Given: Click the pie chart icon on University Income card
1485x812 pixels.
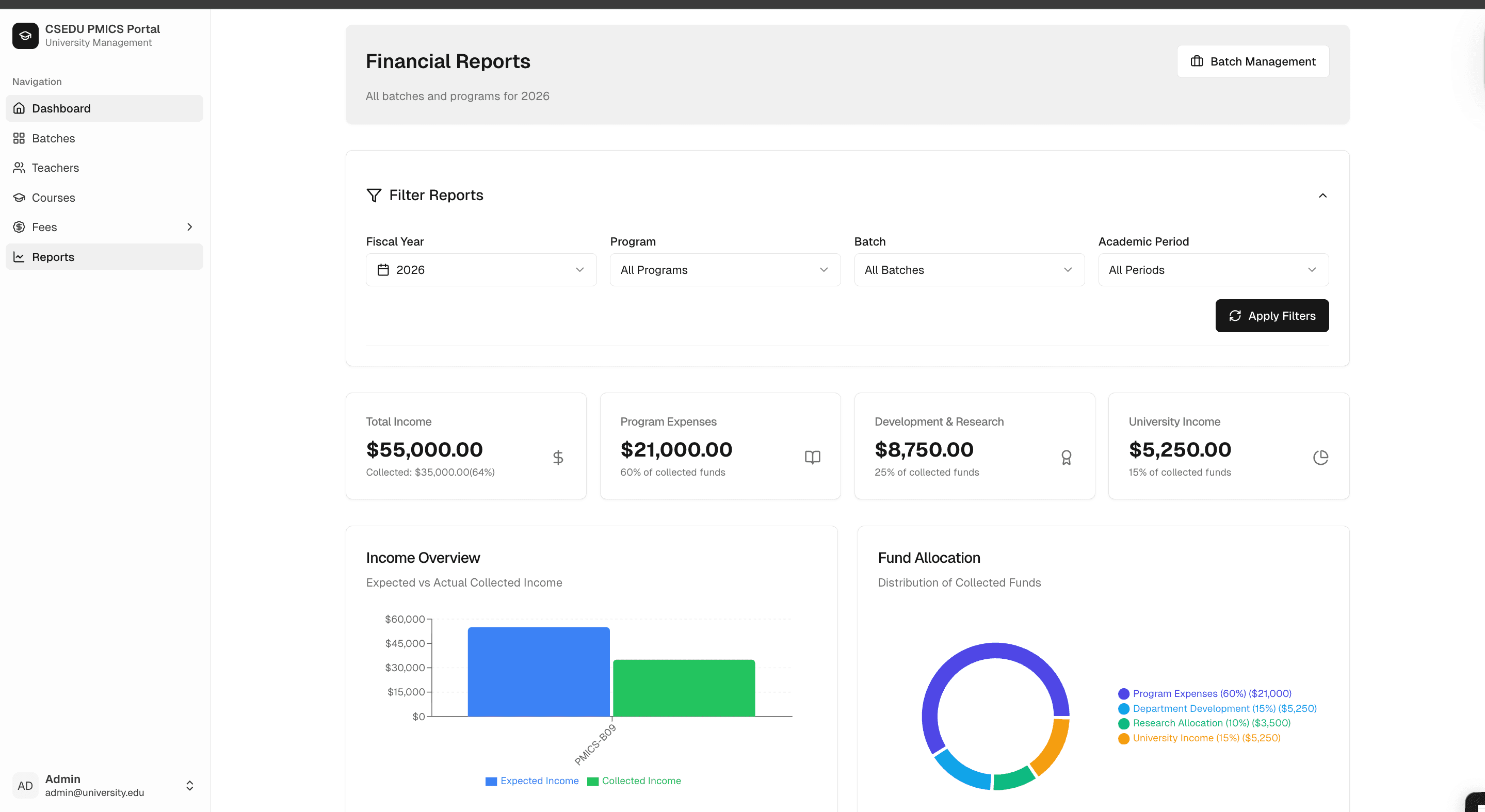Looking at the screenshot, I should (1321, 458).
